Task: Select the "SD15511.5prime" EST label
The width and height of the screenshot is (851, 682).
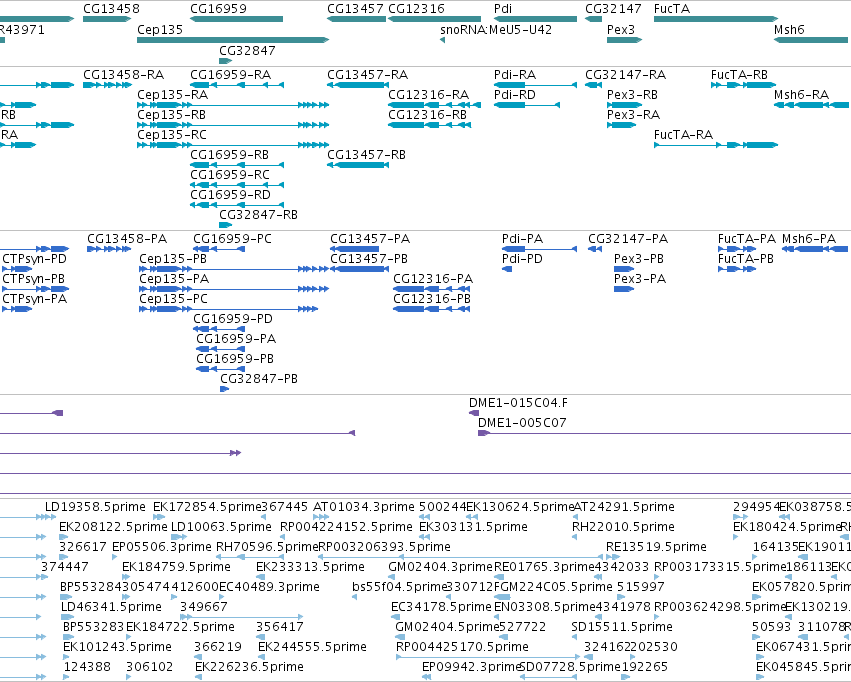Action: (x=621, y=627)
